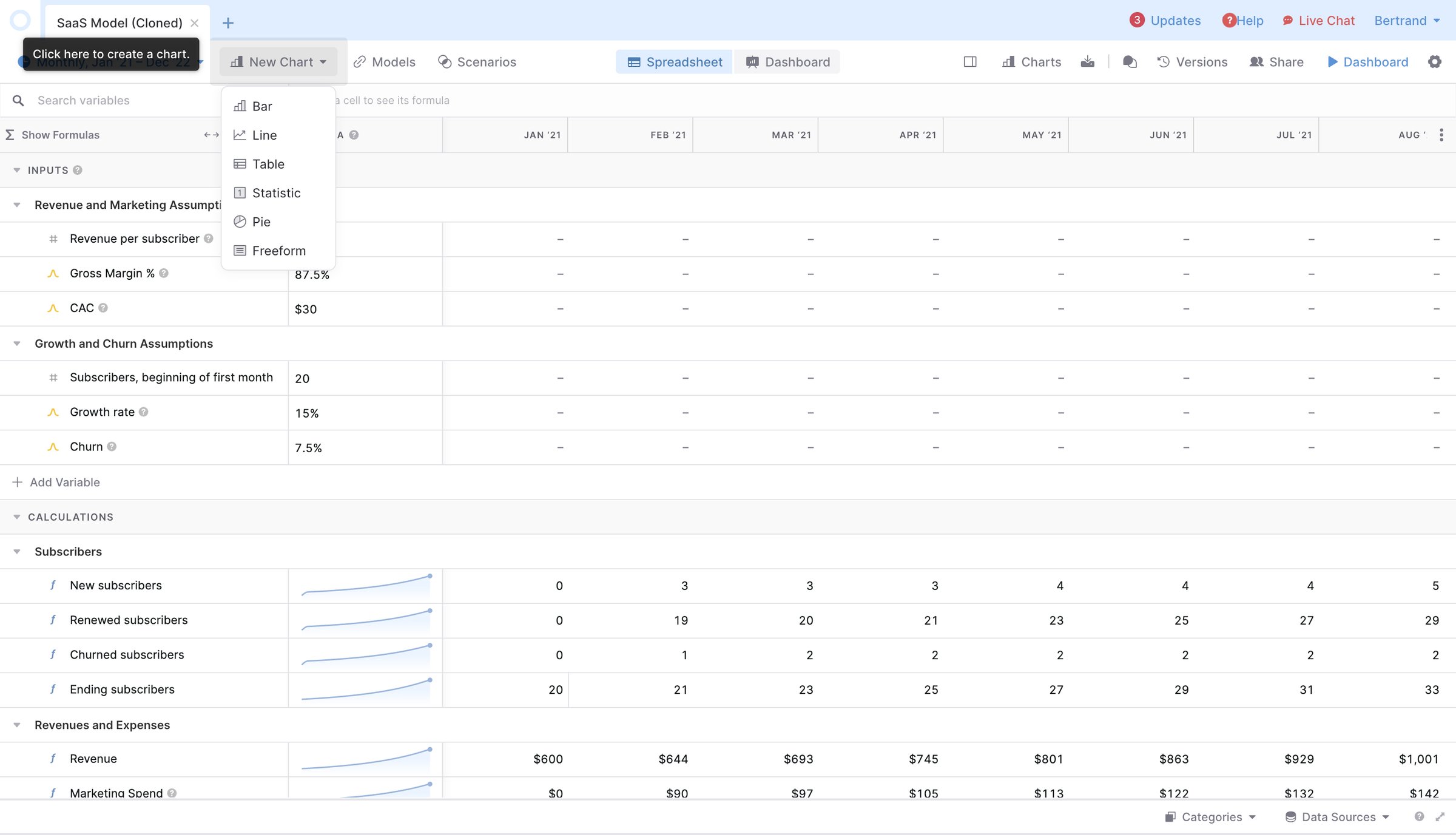Open Models link in toolbar
Screen dimensions: 1456x837
[385, 62]
